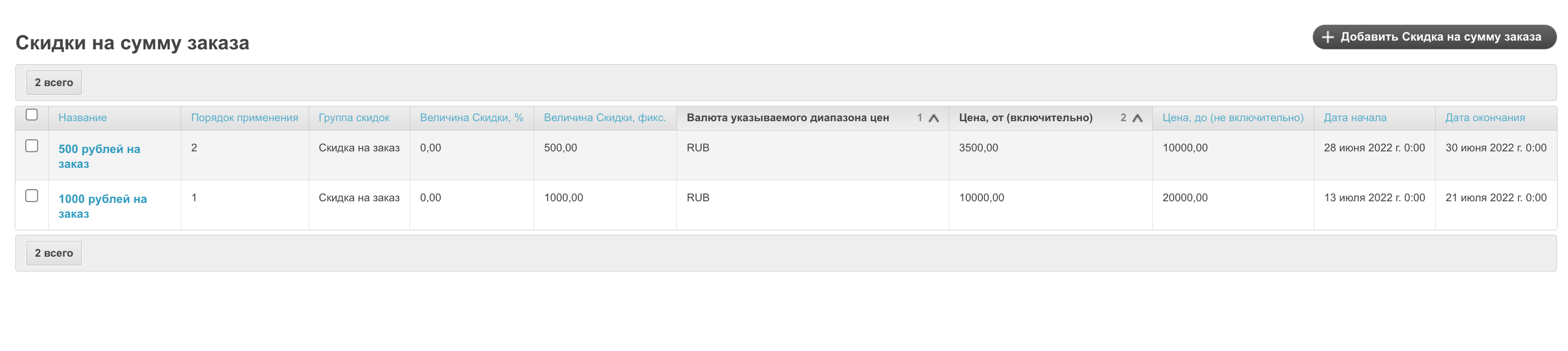Viewport: 1568px width, 351px height.
Task: Sort the table by Название column
Action: click(82, 118)
